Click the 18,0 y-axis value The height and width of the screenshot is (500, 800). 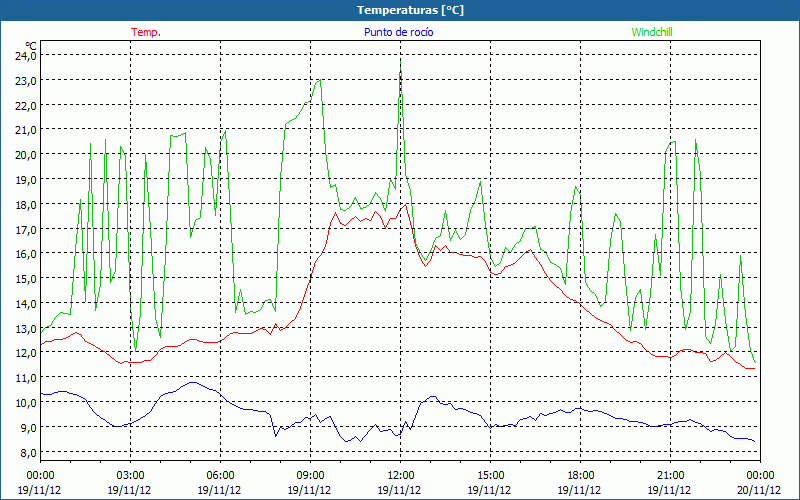(26, 205)
